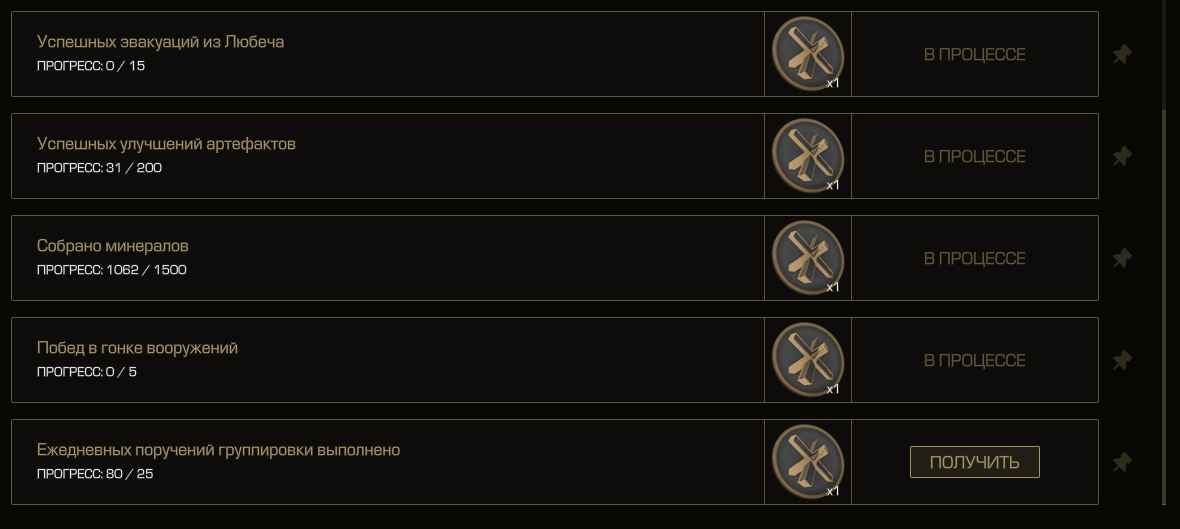Image resolution: width=1180 pixels, height=529 pixels.
Task: Pin the Любеч evacuations task
Action: point(1121,54)
